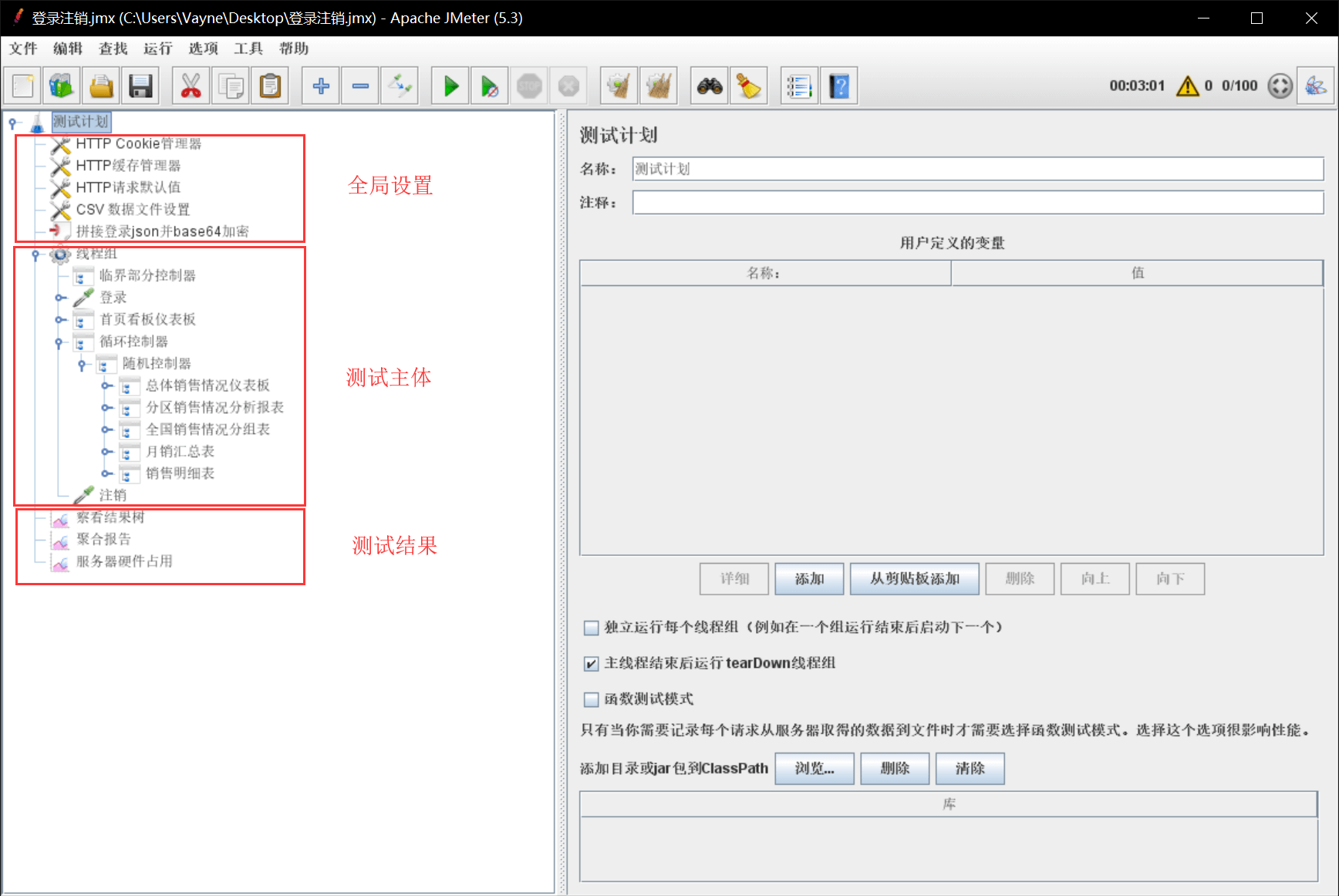Screen dimensions: 1339x896
Task: Enable 独立运行每个线程组 checkbox
Action: pos(592,628)
